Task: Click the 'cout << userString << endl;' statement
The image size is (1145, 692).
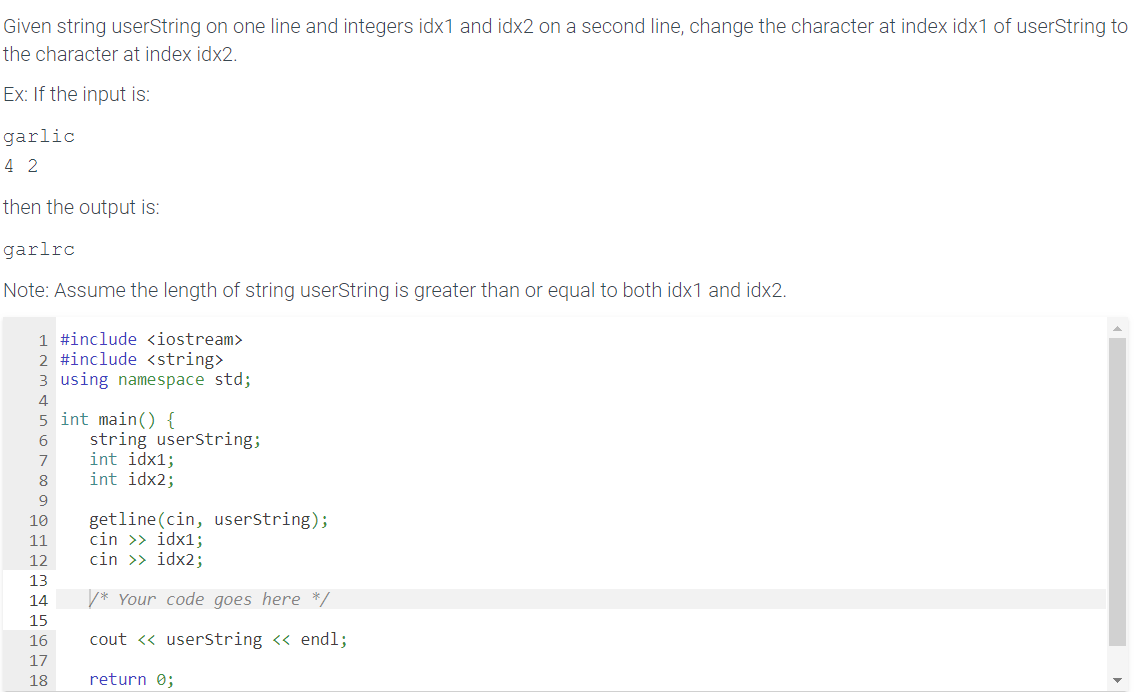Action: 218,639
